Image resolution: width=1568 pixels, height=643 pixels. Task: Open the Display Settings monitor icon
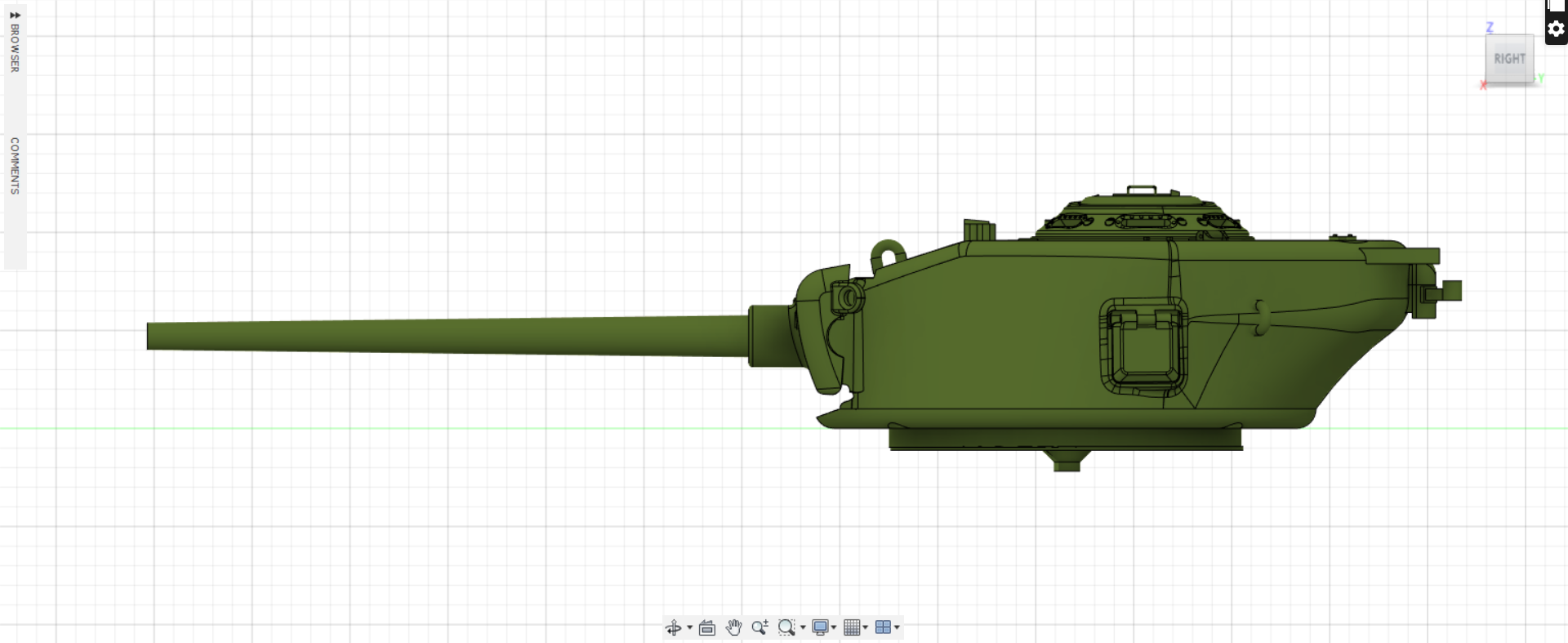tap(820, 627)
